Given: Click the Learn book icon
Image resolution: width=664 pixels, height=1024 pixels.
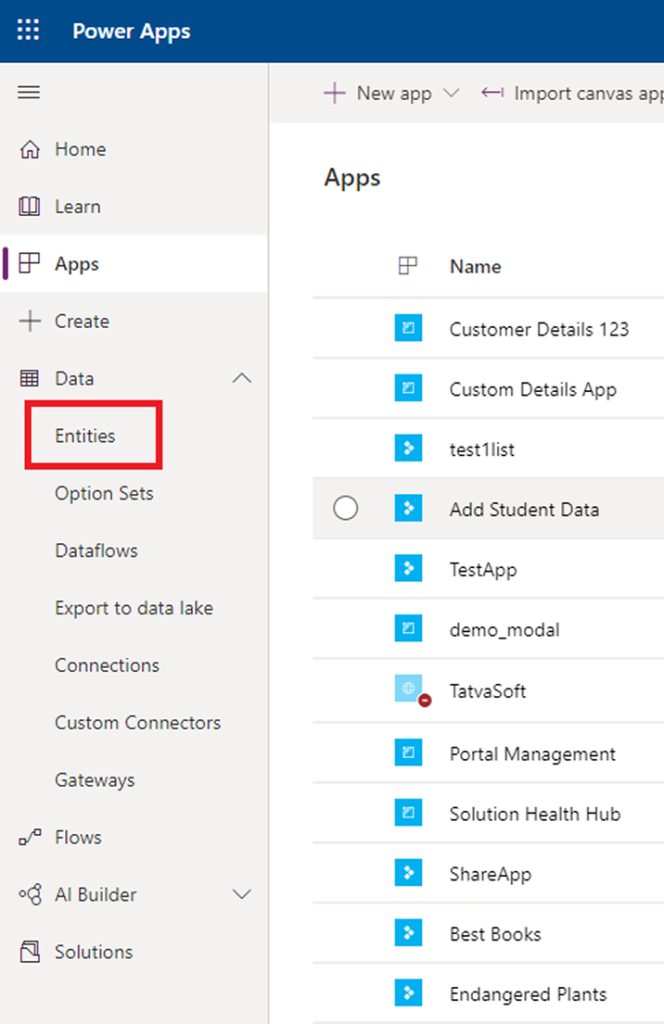Looking at the screenshot, I should (x=29, y=207).
